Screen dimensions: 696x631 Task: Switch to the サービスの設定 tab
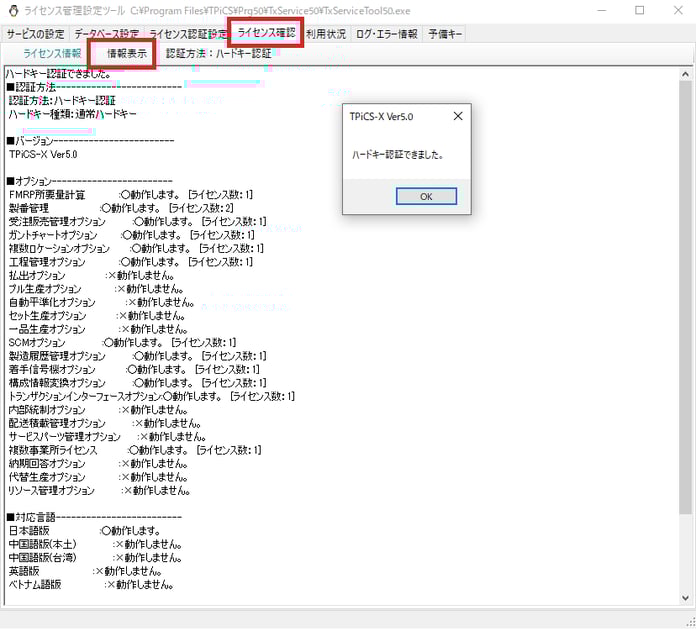point(35,34)
